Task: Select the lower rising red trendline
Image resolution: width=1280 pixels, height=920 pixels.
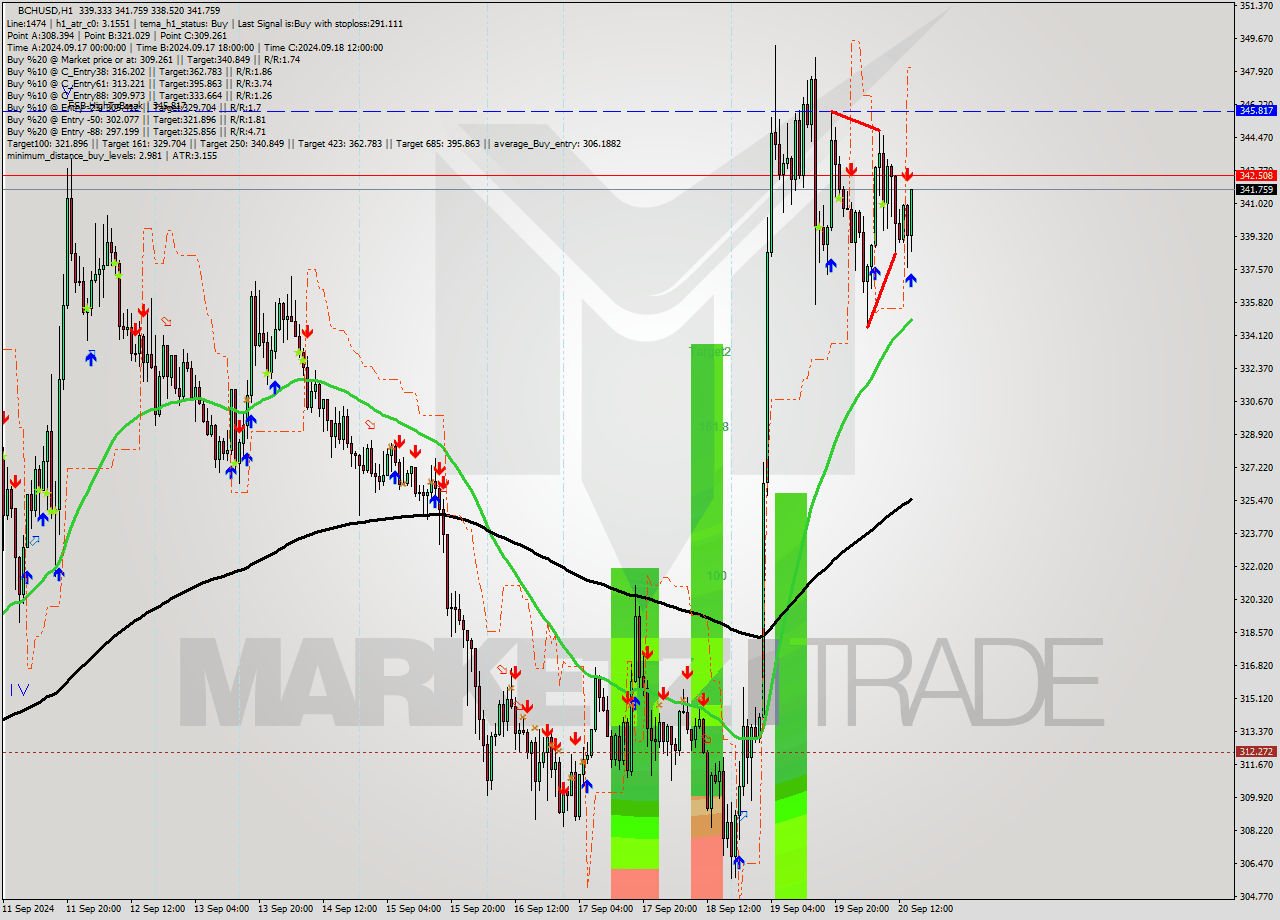Action: pyautogui.click(x=881, y=290)
